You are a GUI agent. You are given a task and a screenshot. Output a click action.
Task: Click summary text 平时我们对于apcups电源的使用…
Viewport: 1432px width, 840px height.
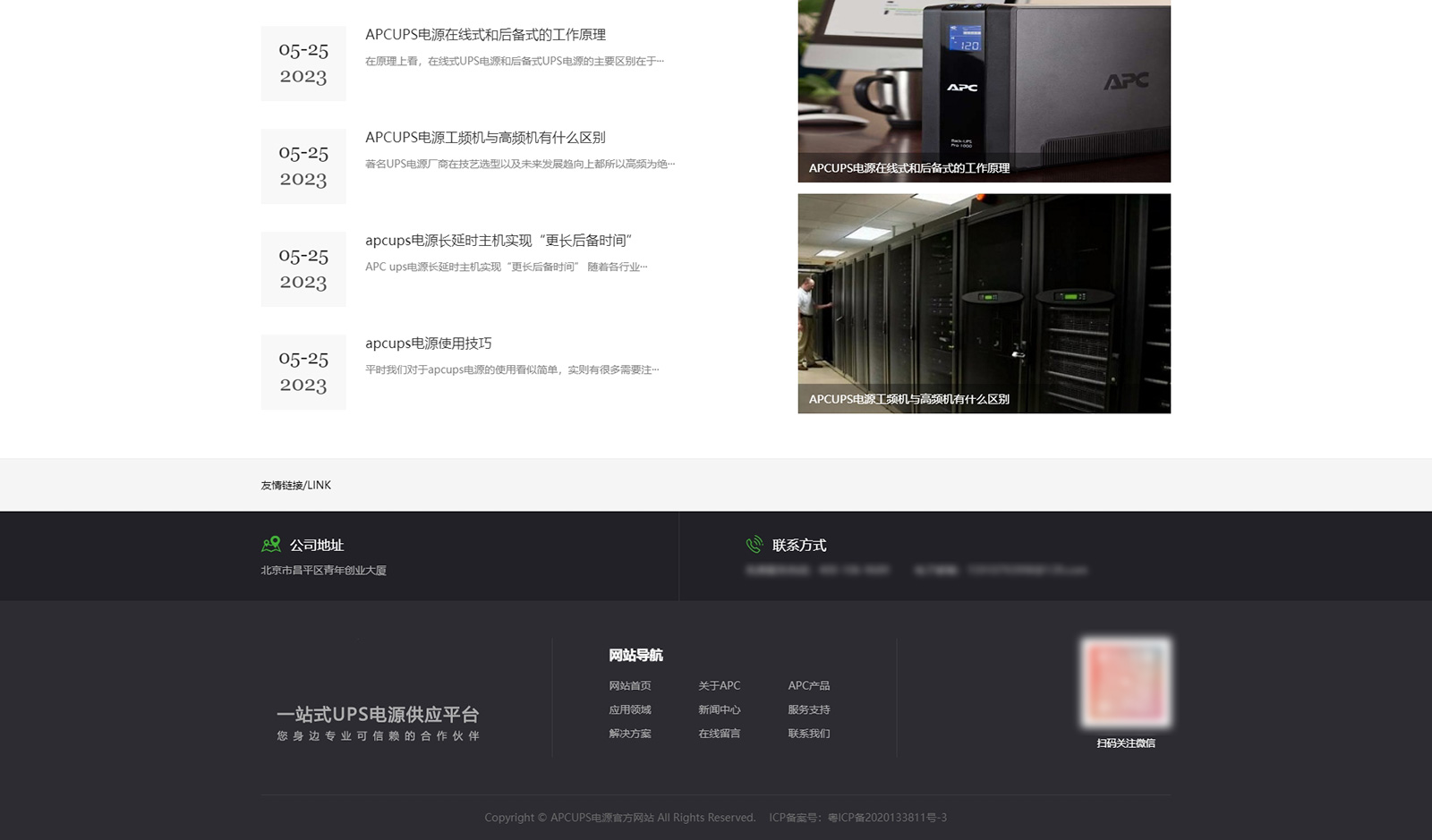[512, 370]
